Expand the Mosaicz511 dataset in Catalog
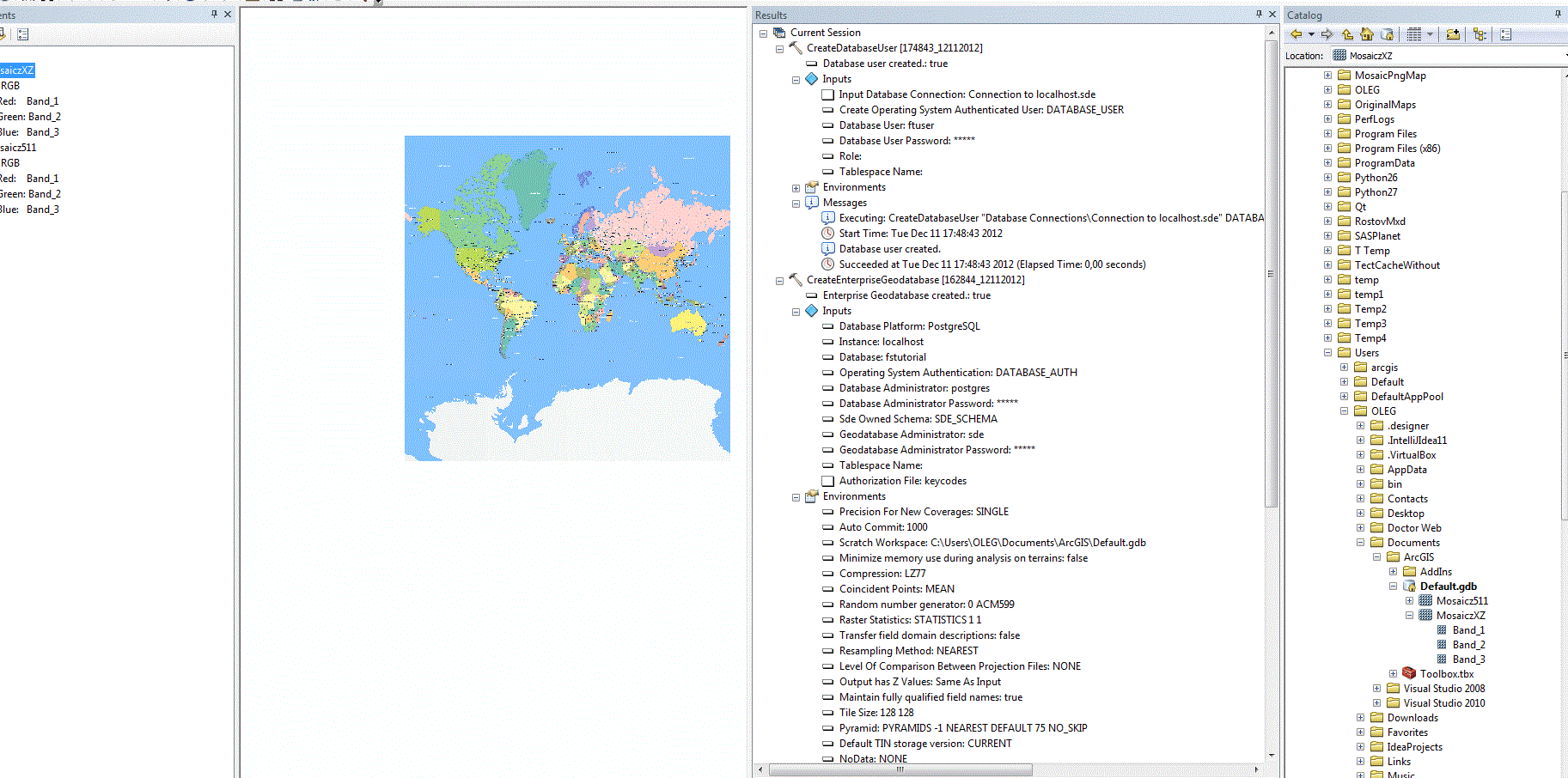The width and height of the screenshot is (1568, 778). 1409,601
